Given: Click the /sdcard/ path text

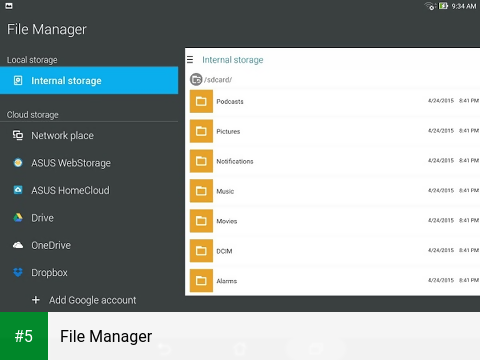Looking at the screenshot, I should pos(218,80).
